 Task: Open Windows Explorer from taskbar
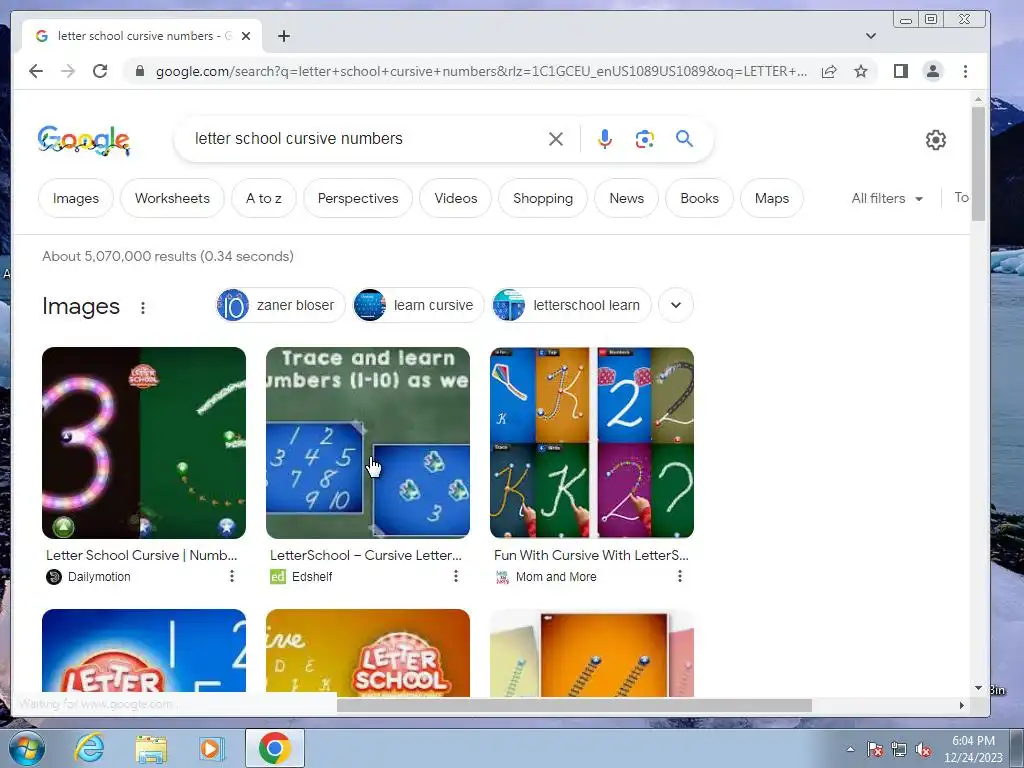[151, 748]
